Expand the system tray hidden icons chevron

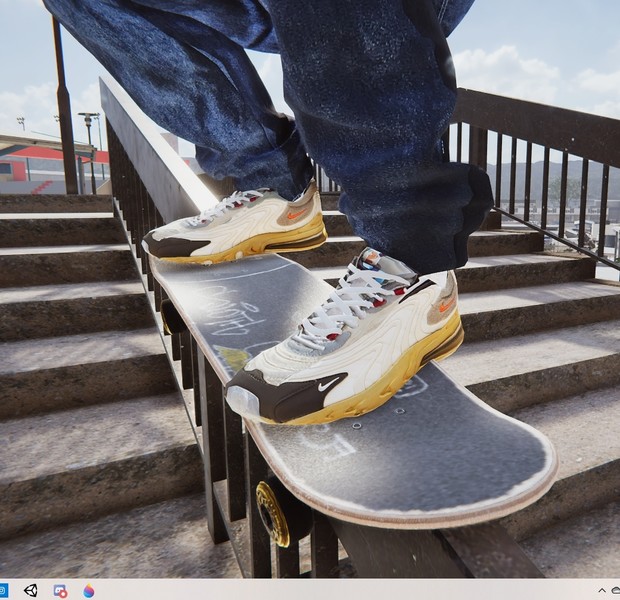(x=602, y=591)
